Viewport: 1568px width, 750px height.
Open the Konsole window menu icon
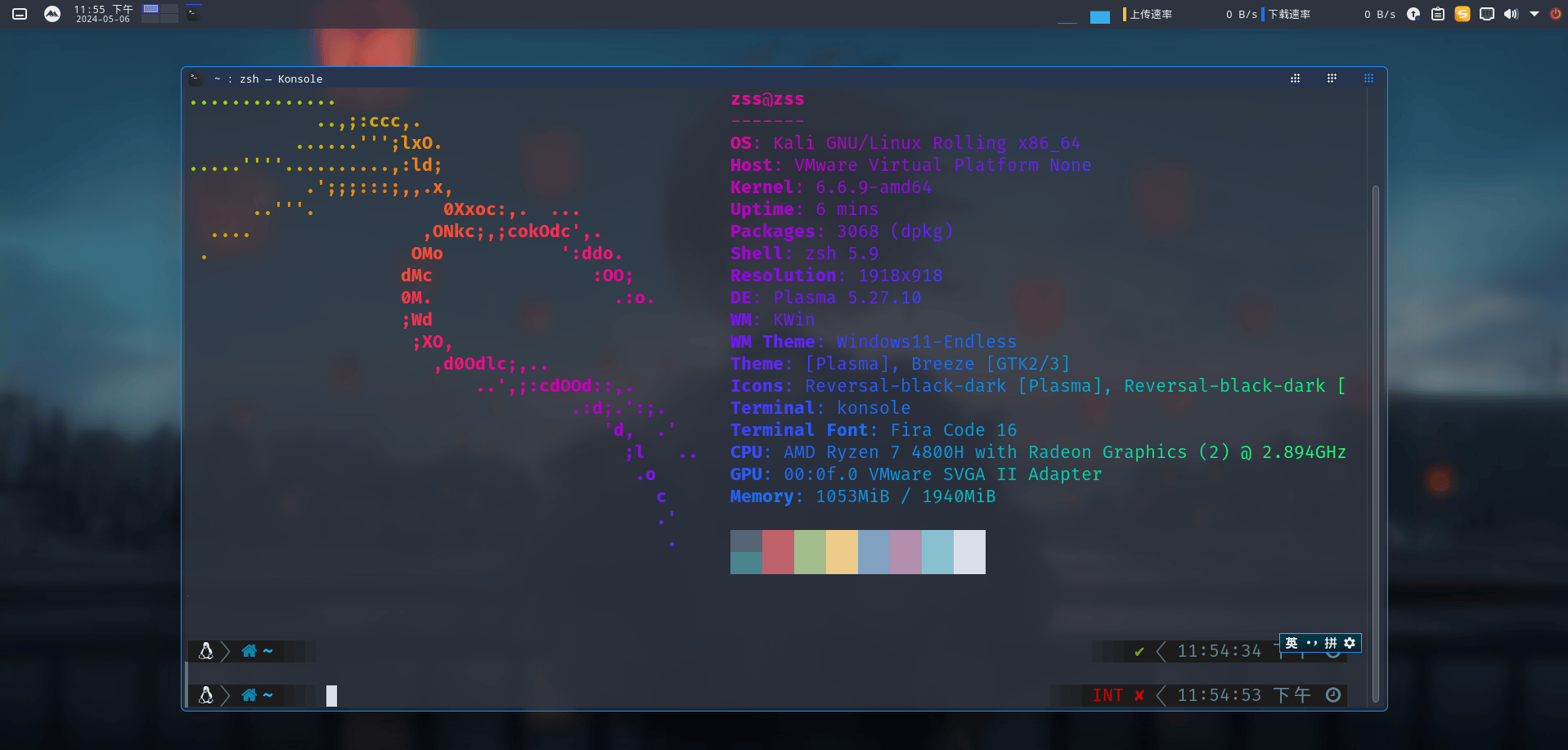[195, 79]
